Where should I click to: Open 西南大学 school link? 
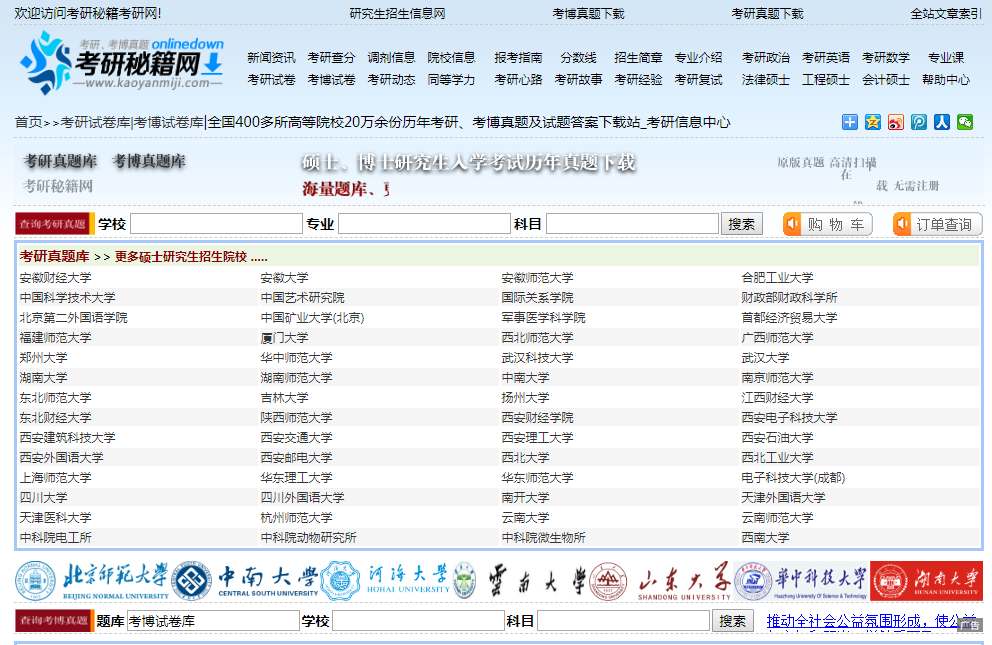coord(766,538)
